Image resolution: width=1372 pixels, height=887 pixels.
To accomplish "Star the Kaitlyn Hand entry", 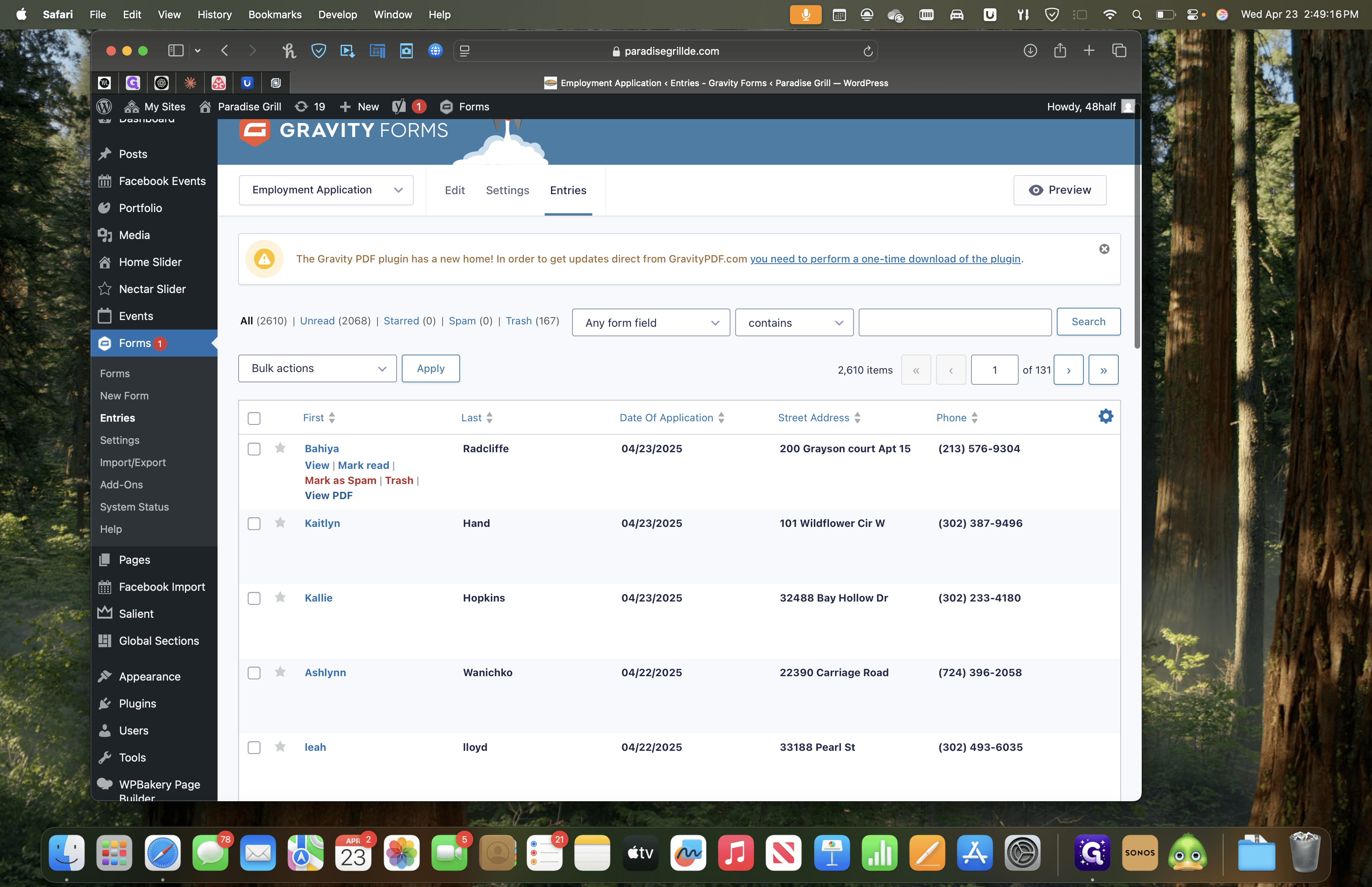I will (280, 523).
